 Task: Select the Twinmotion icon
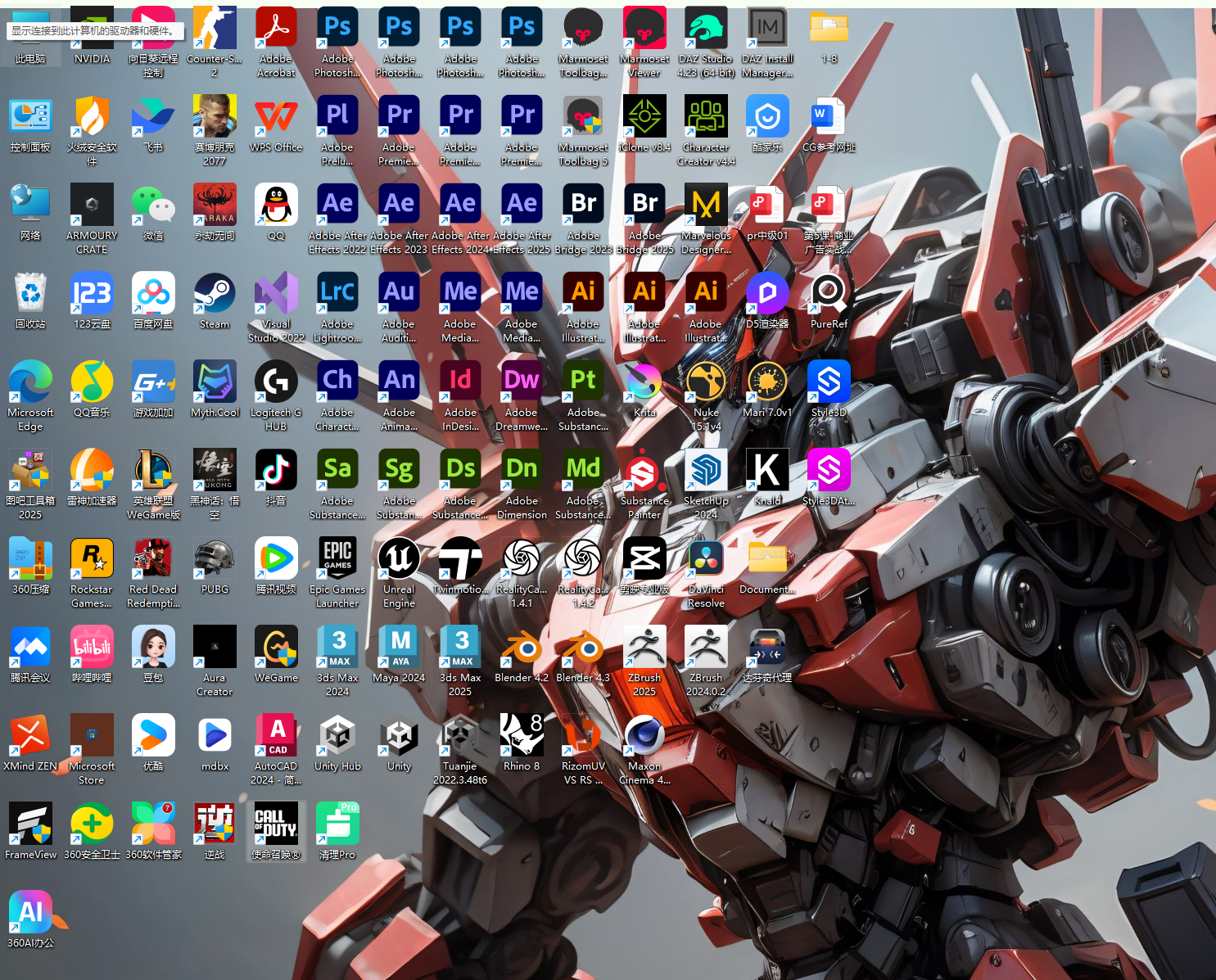[460, 567]
